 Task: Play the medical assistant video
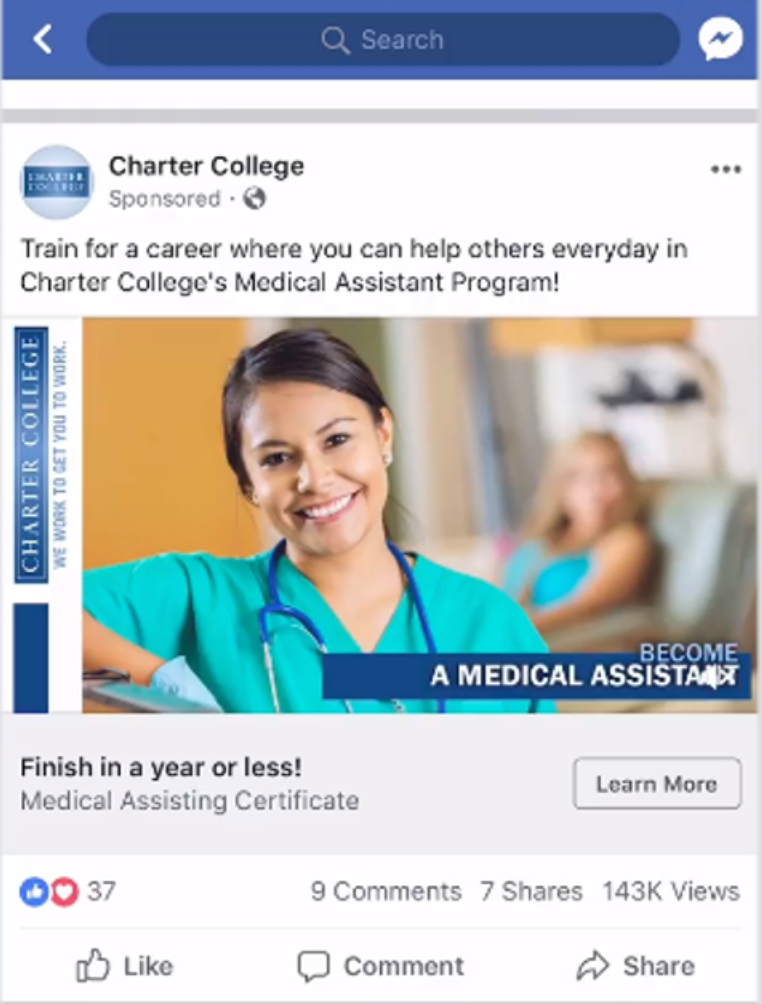(381, 515)
